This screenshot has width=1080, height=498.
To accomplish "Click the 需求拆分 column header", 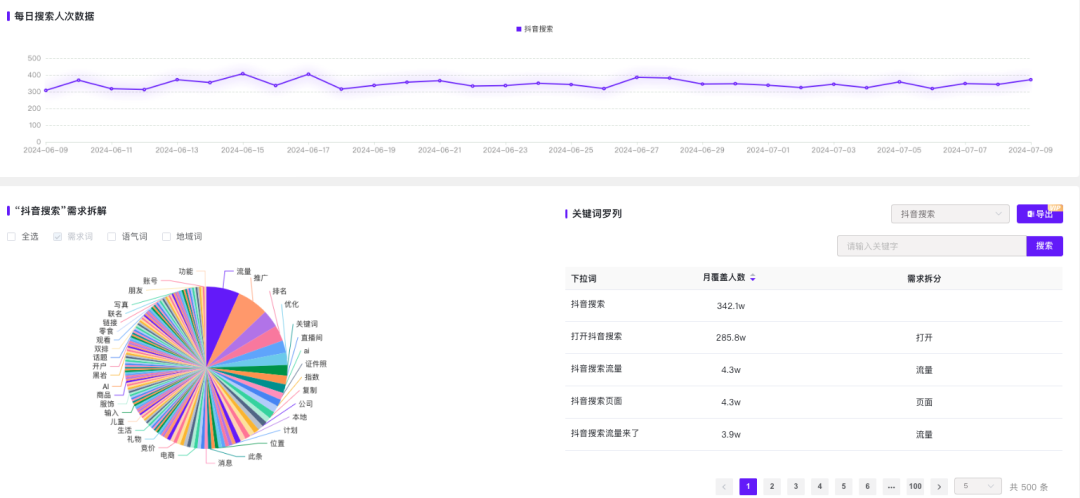I will click(x=924, y=279).
